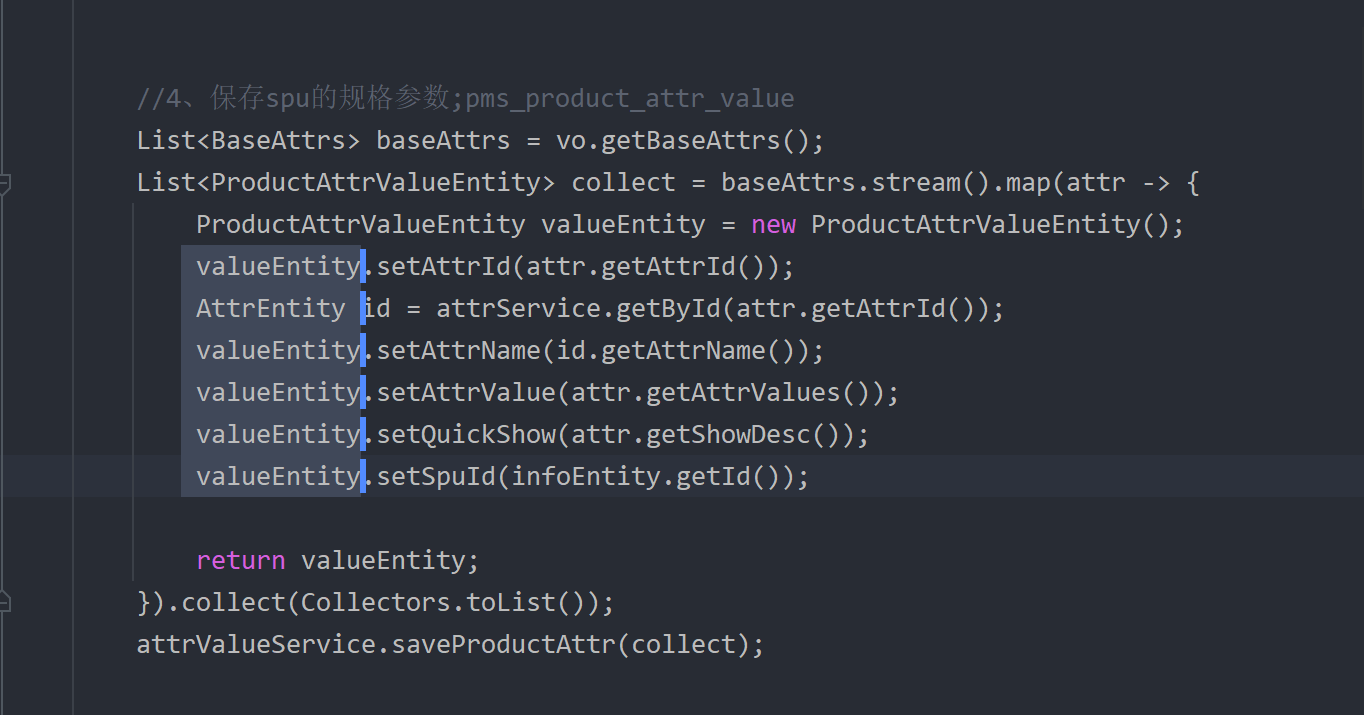Click 'setAttrName' method name
The height and width of the screenshot is (715, 1364).
(459, 350)
